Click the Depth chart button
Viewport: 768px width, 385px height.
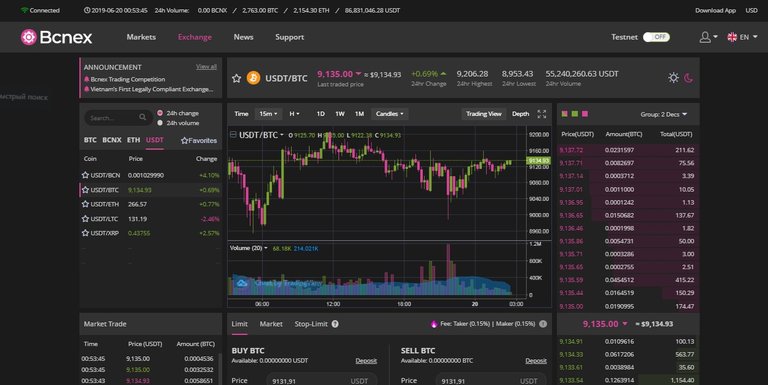(x=521, y=114)
